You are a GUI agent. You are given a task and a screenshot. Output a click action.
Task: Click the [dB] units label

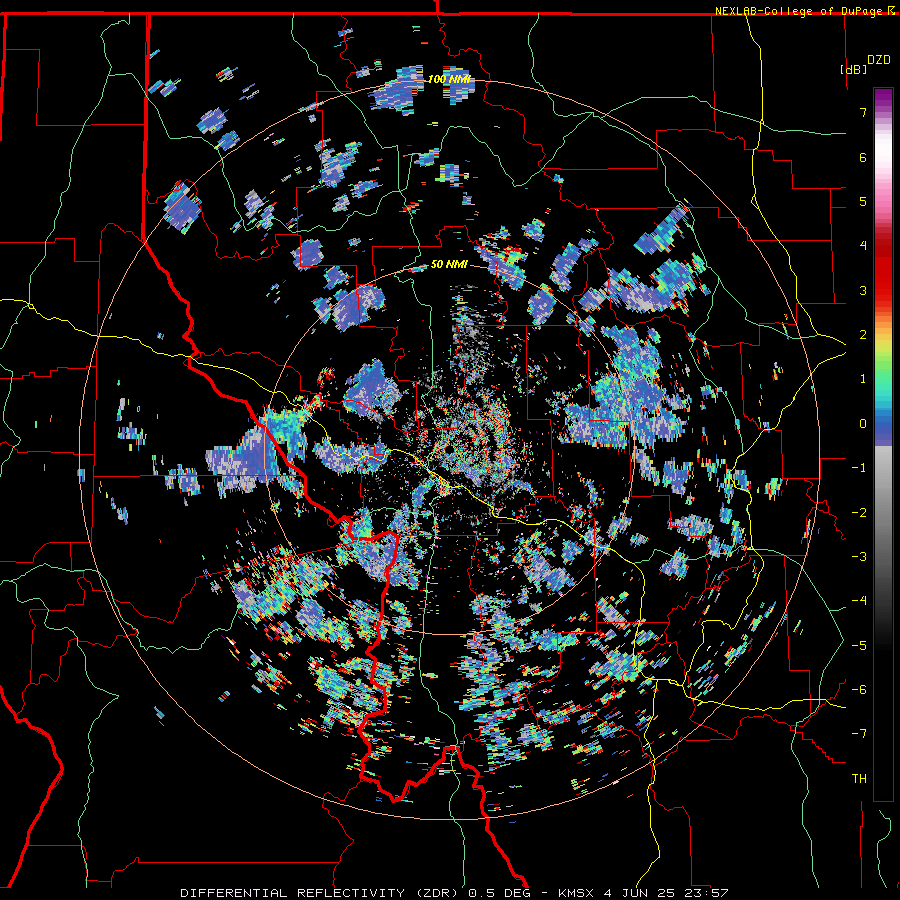point(854,69)
